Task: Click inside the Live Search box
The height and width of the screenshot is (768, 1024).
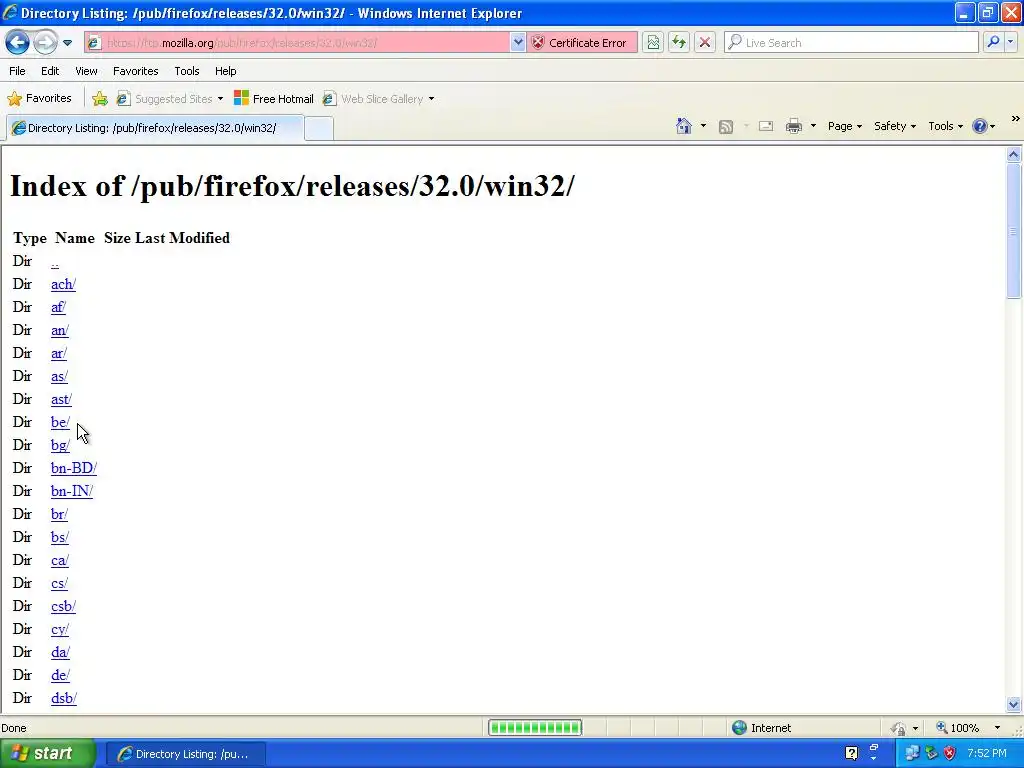Action: (852, 43)
